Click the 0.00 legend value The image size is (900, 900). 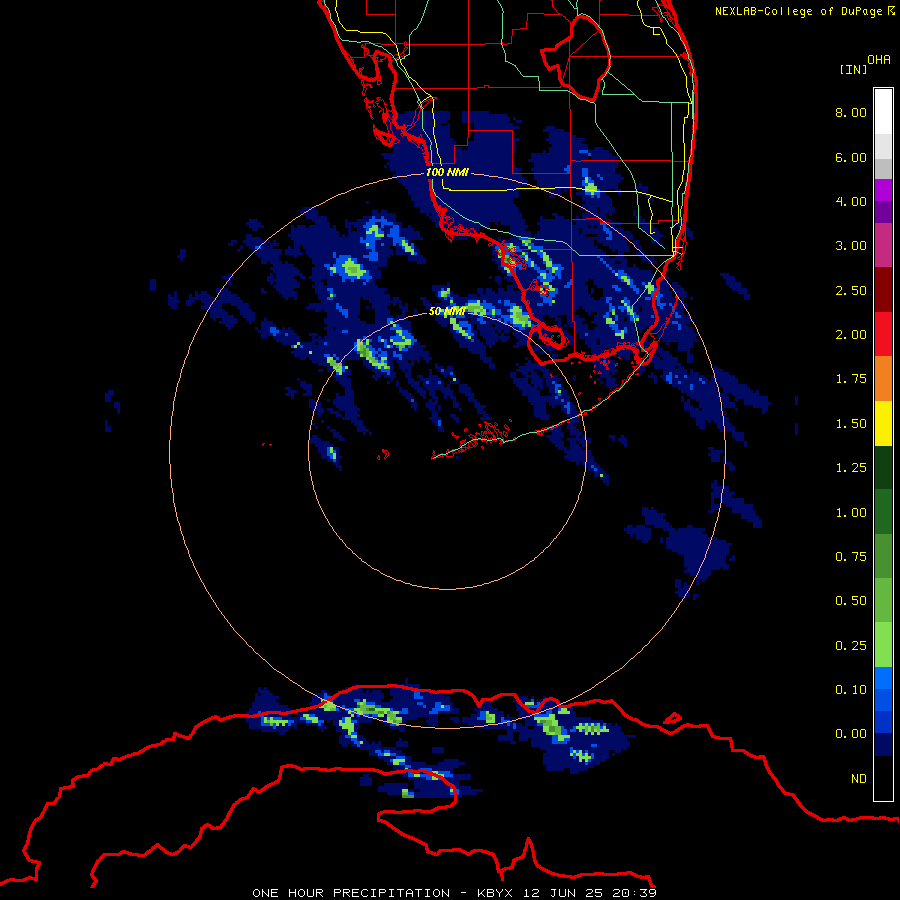851,734
